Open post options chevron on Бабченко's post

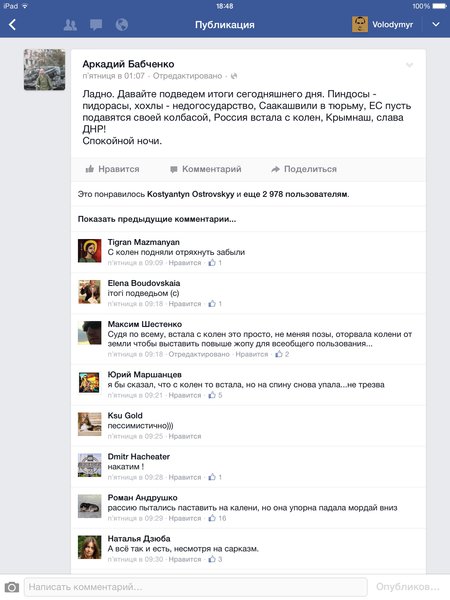409,65
